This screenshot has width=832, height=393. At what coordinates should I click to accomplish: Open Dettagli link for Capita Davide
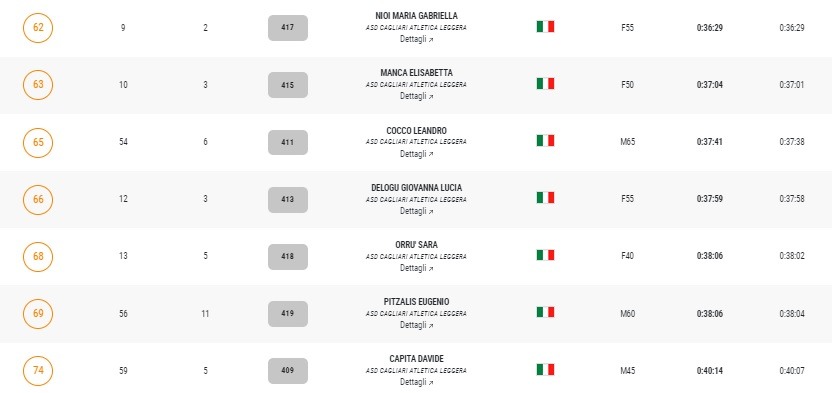[417, 382]
